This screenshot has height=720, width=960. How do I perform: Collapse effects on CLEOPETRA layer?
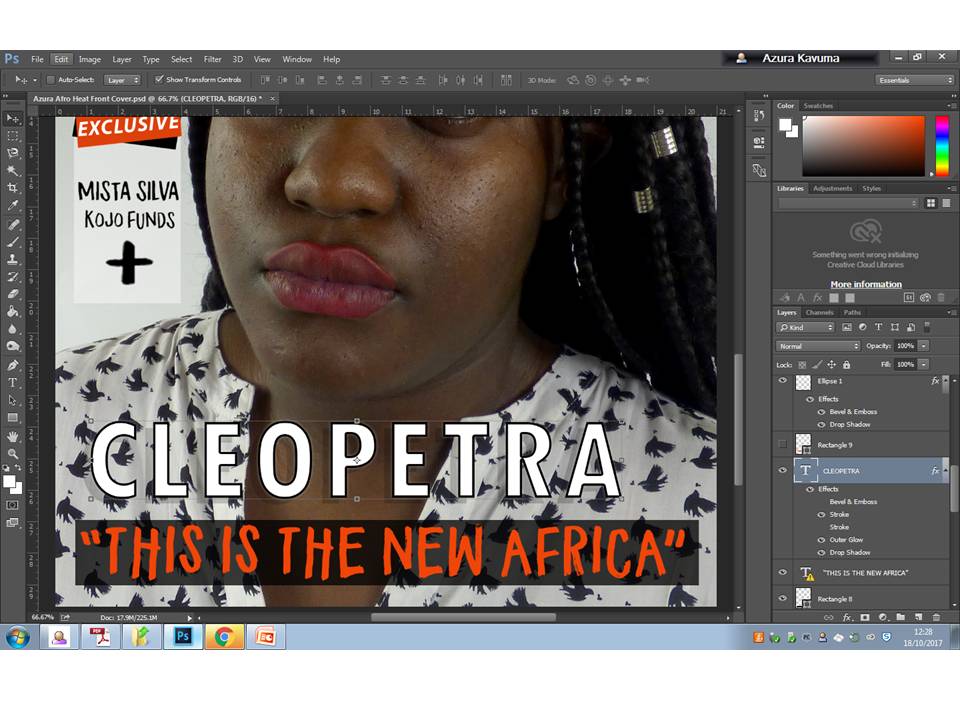pyautogui.click(x=945, y=470)
